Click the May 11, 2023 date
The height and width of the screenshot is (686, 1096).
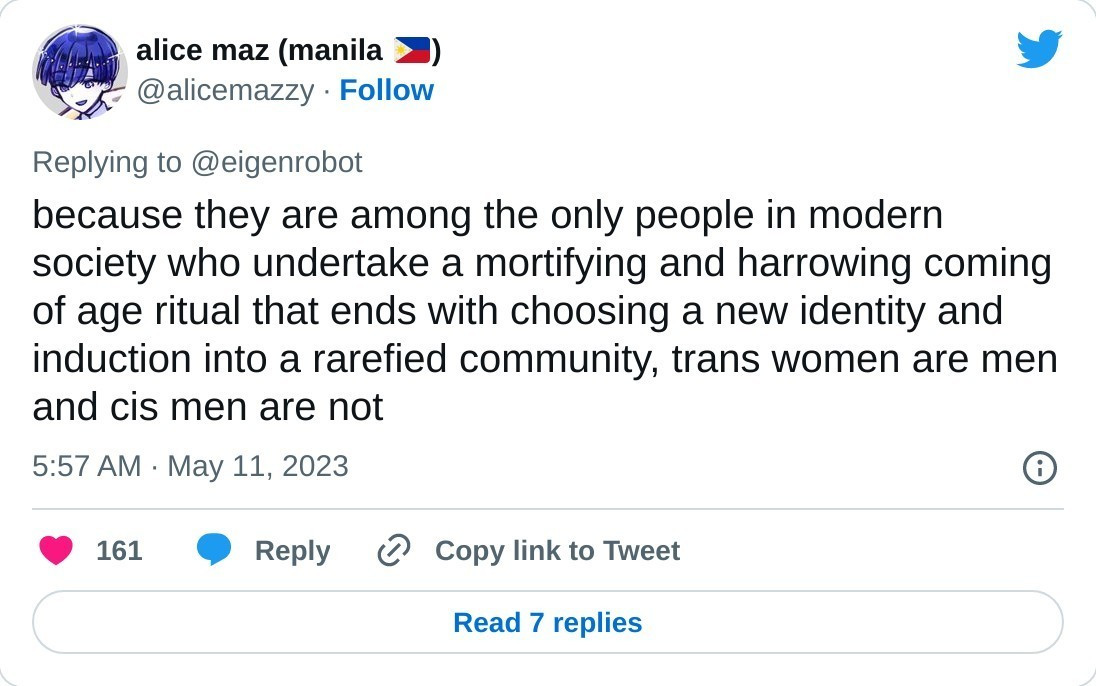(257, 466)
